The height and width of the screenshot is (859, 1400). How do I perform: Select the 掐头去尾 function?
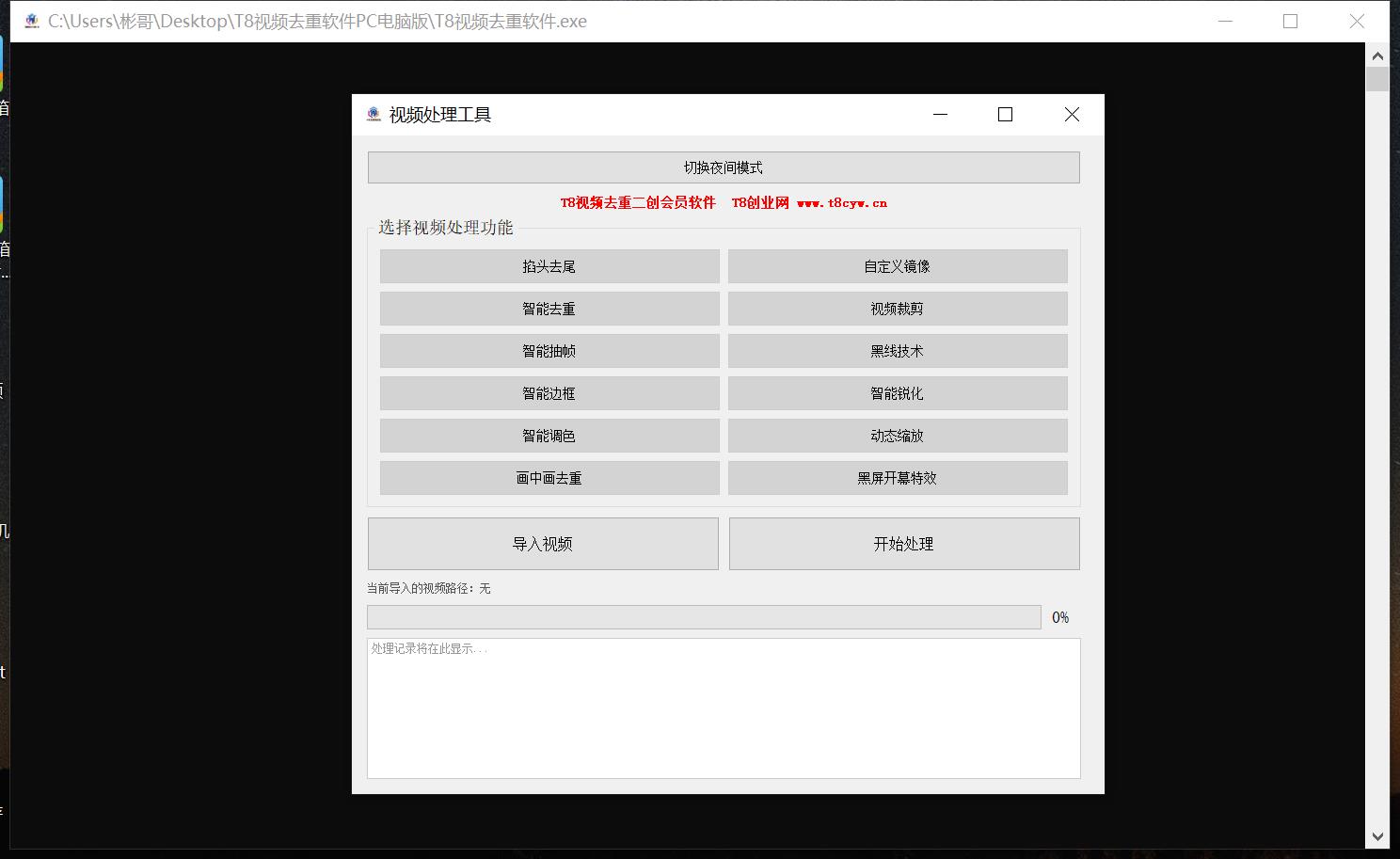pos(549,266)
